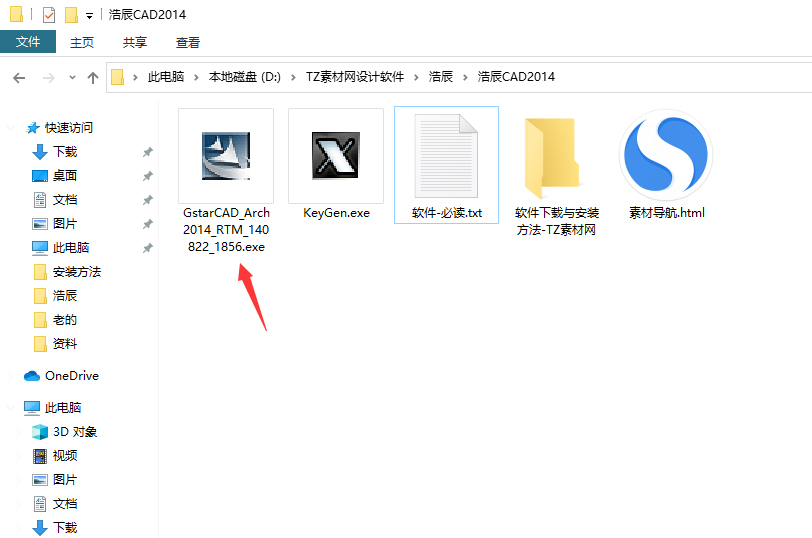Image resolution: width=812 pixels, height=538 pixels.
Task: Click the OneDrive cloud icon
Action: [32, 376]
